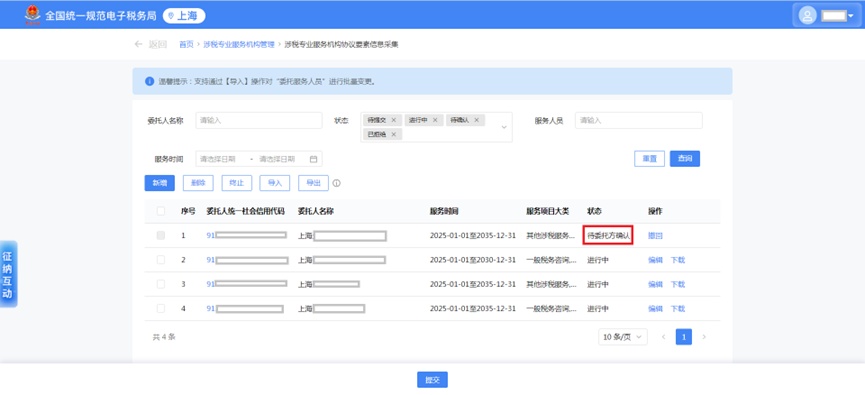Screen dimensions: 865x395
Task: Open the 10 条/页 page size dropdown
Action: point(623,337)
